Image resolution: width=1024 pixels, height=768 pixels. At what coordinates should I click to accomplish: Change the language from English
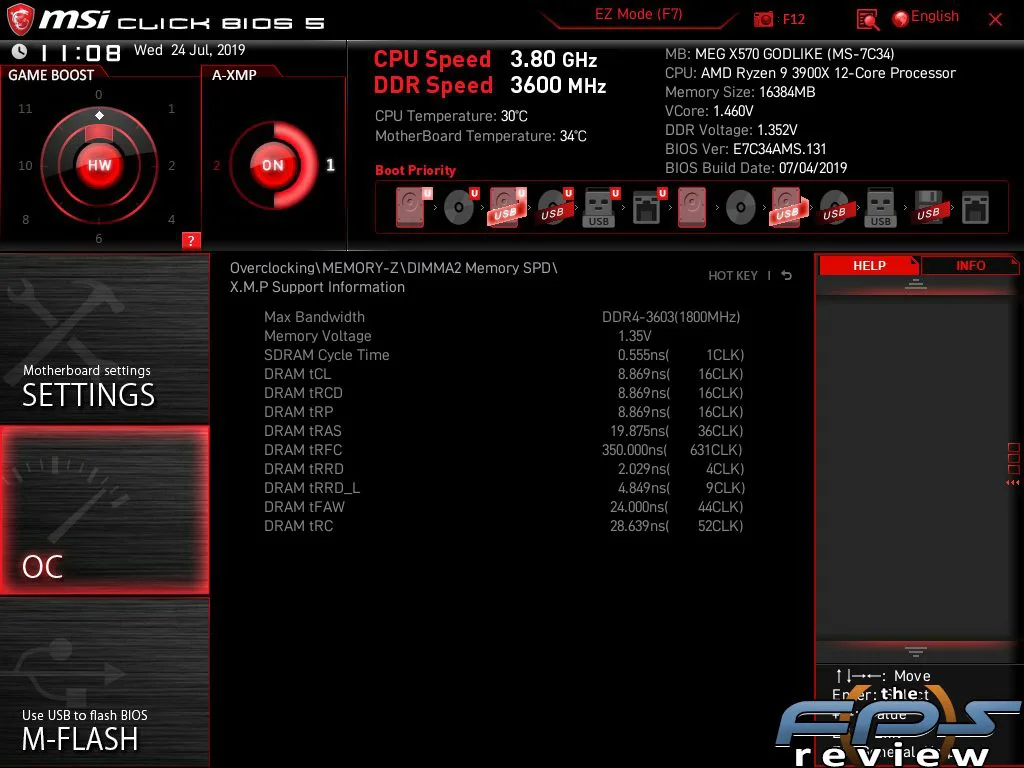[935, 16]
